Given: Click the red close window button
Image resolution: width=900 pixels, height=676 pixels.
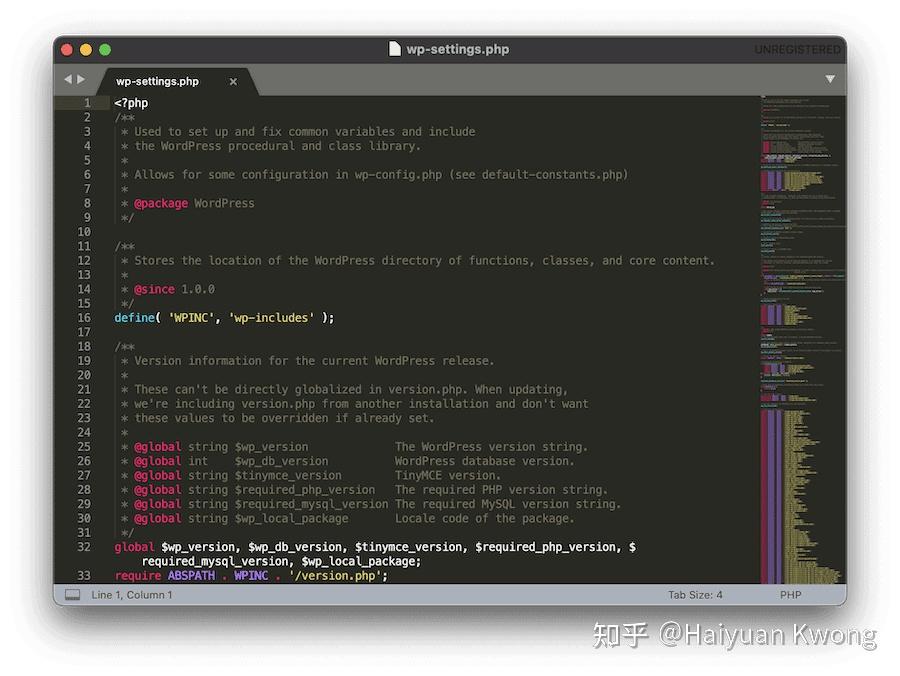Looking at the screenshot, I should [x=67, y=50].
